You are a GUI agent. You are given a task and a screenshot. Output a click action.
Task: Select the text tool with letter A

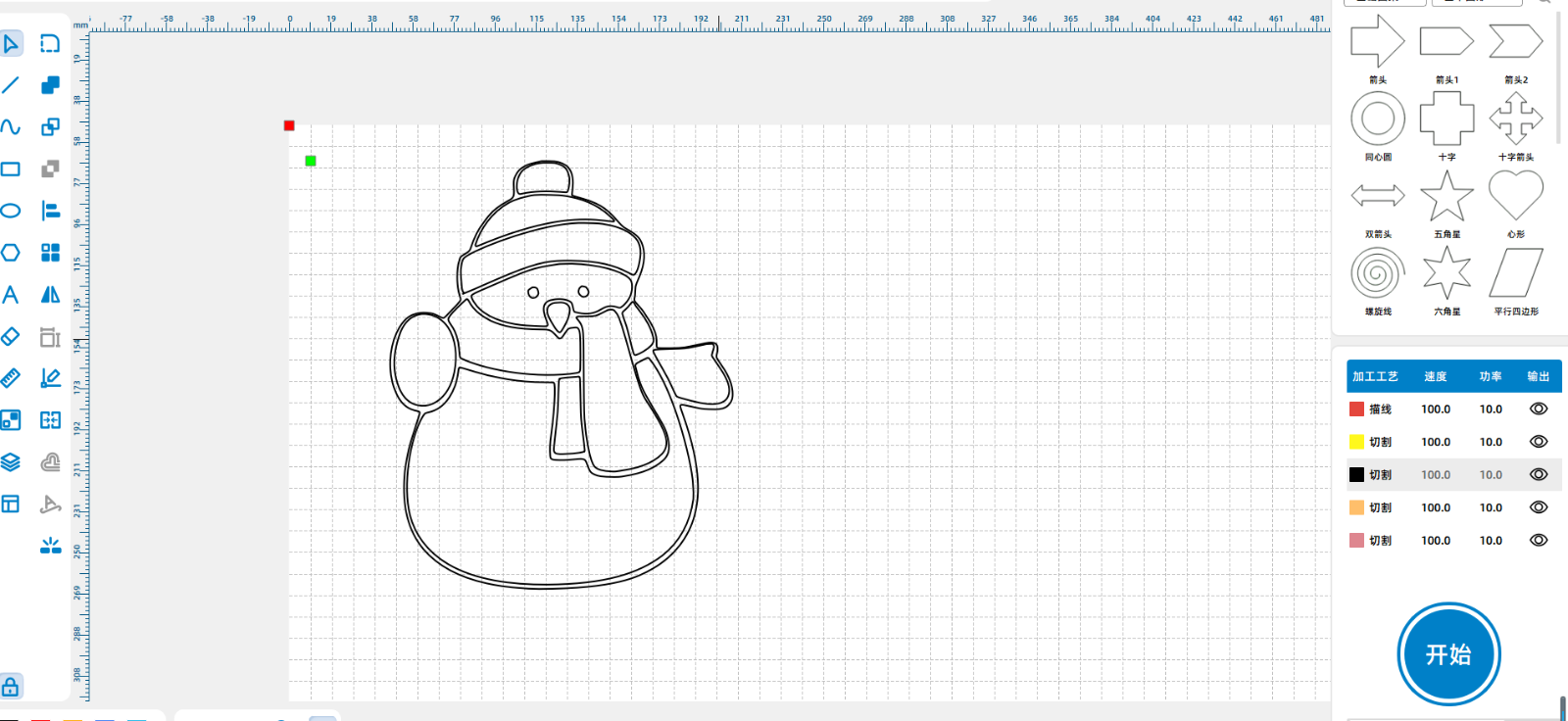pos(11,295)
